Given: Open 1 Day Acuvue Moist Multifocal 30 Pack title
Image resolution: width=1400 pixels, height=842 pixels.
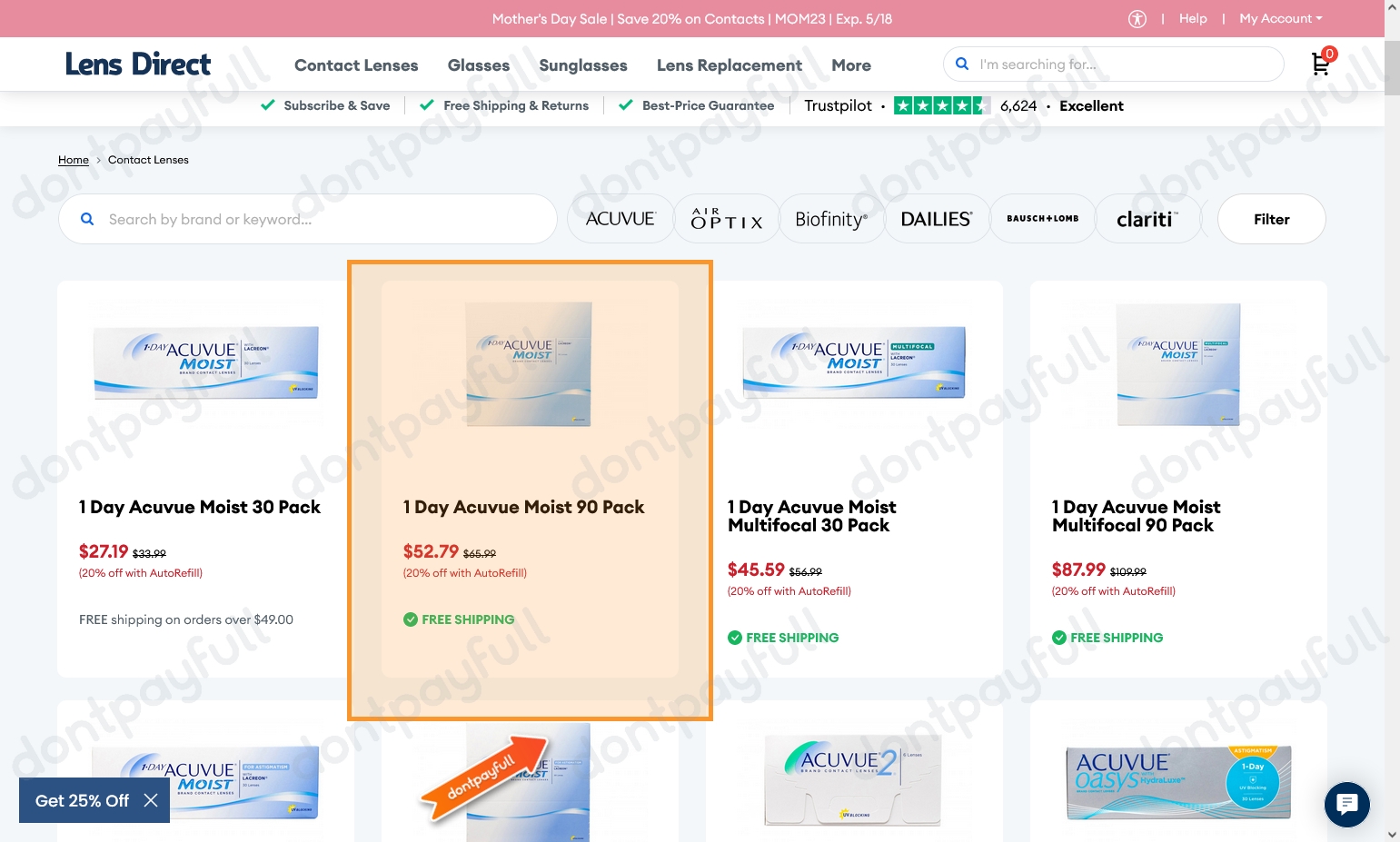Looking at the screenshot, I should [x=812, y=516].
